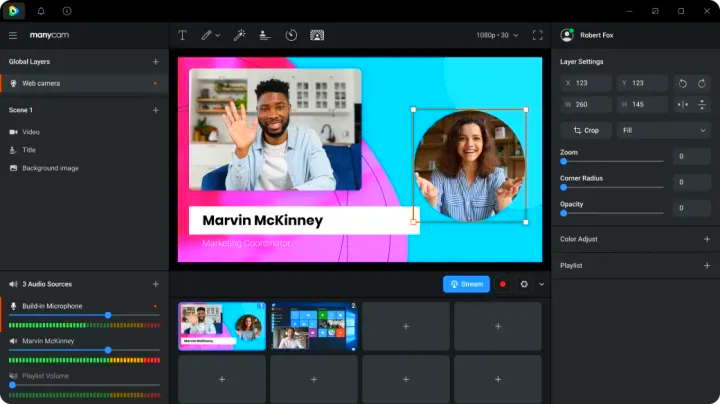Flip the layer horizontally
The image size is (720, 404).
point(683,105)
